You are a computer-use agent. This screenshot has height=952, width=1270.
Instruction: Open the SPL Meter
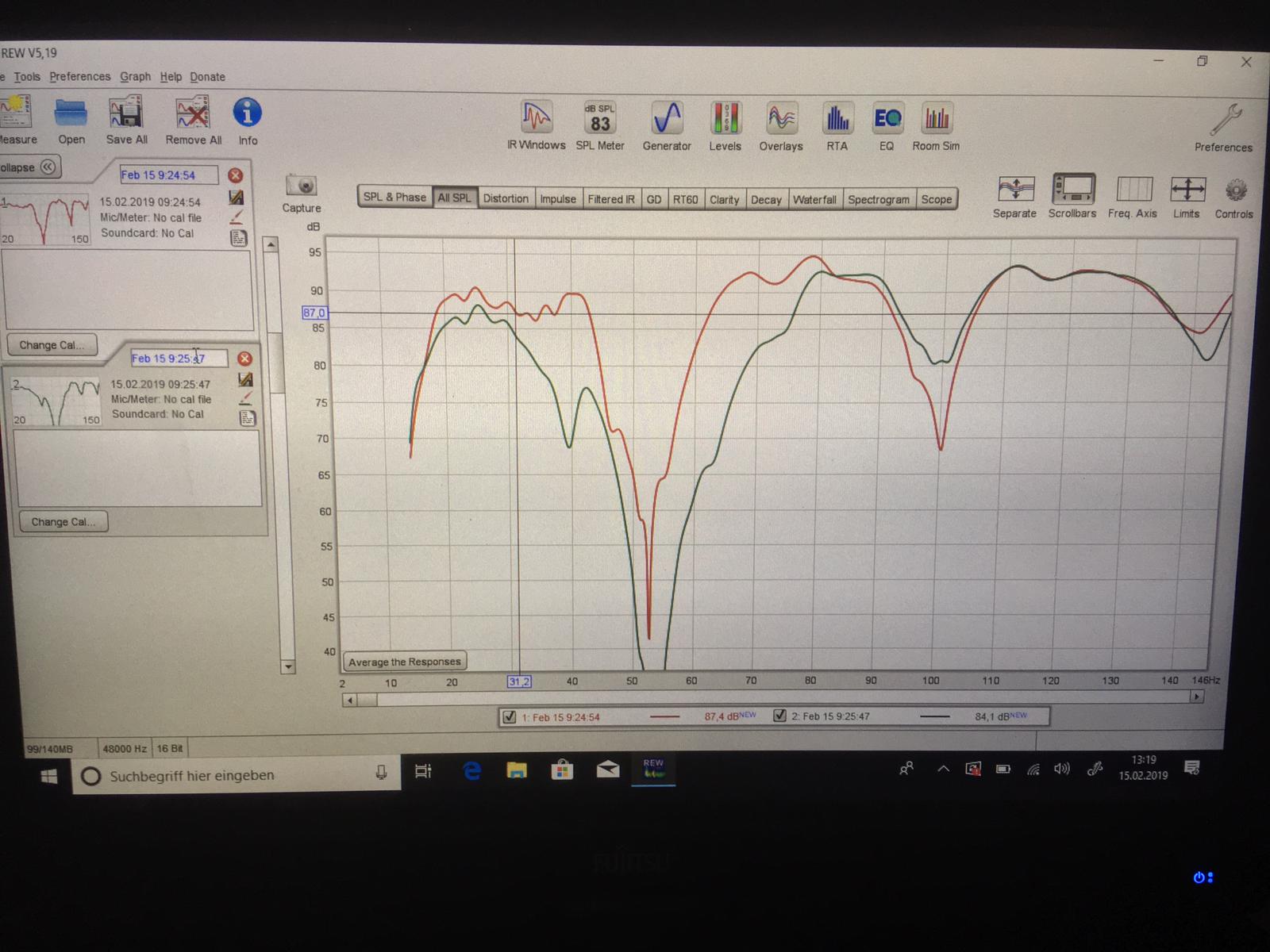pyautogui.click(x=599, y=119)
